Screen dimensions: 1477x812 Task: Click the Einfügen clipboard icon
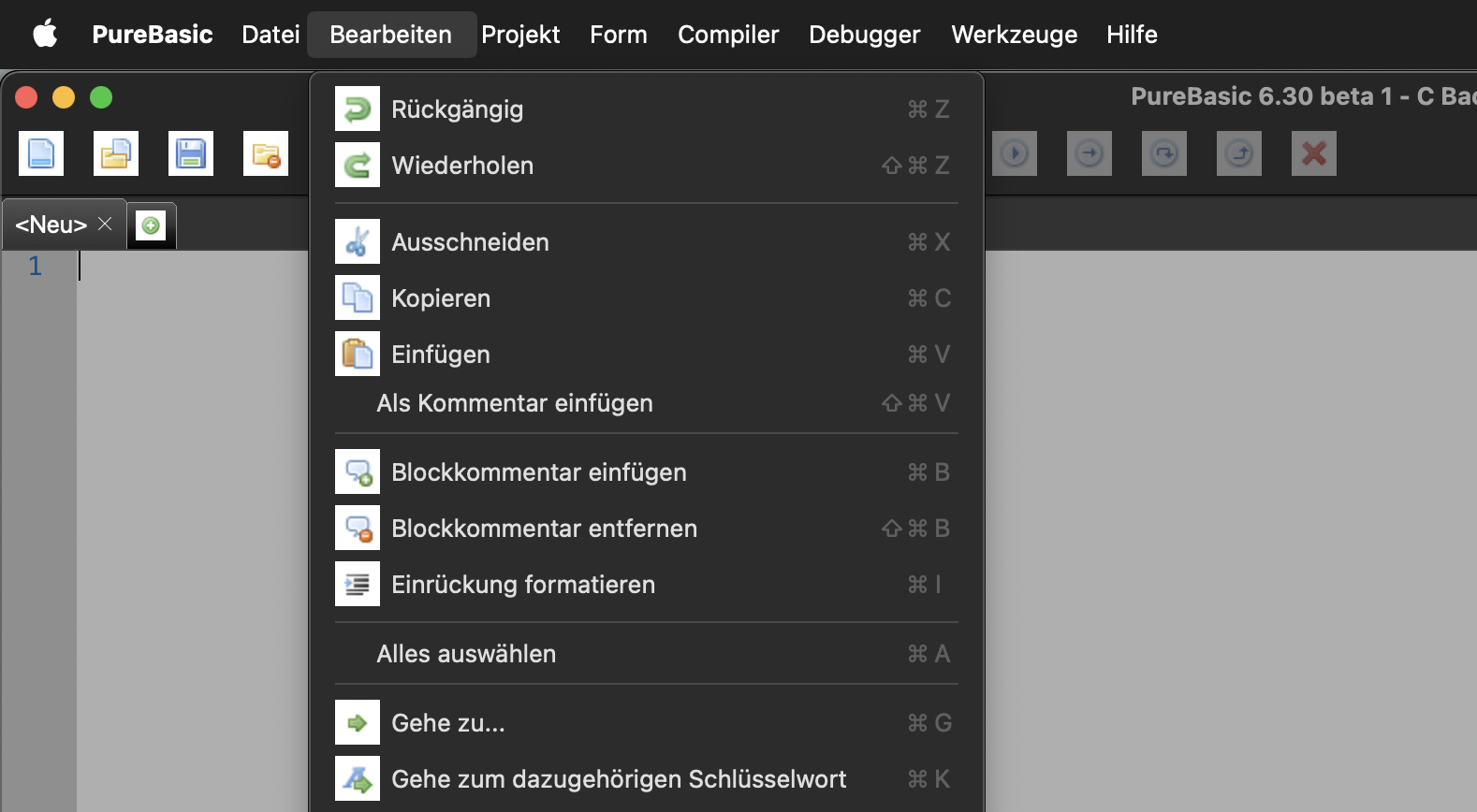[x=358, y=354]
